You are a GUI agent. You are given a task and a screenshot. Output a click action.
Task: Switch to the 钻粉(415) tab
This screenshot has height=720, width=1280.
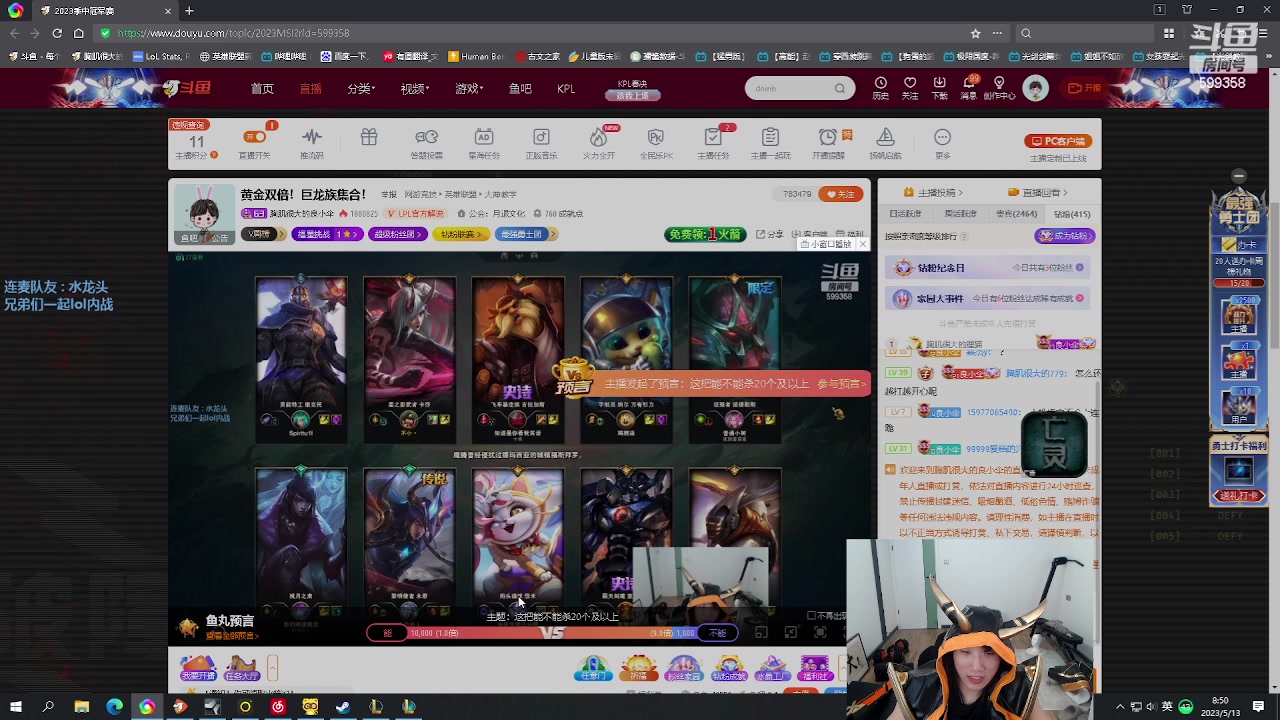(x=1072, y=214)
